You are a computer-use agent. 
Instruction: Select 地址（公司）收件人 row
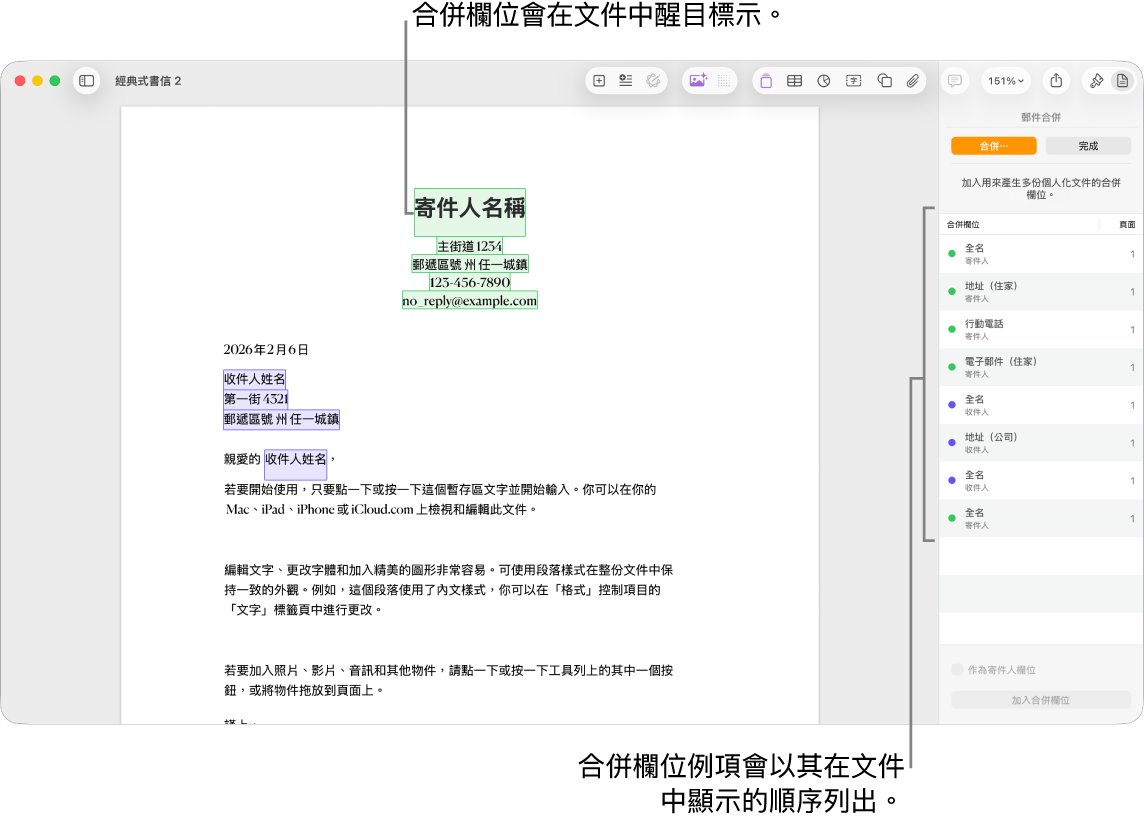click(x=1041, y=443)
